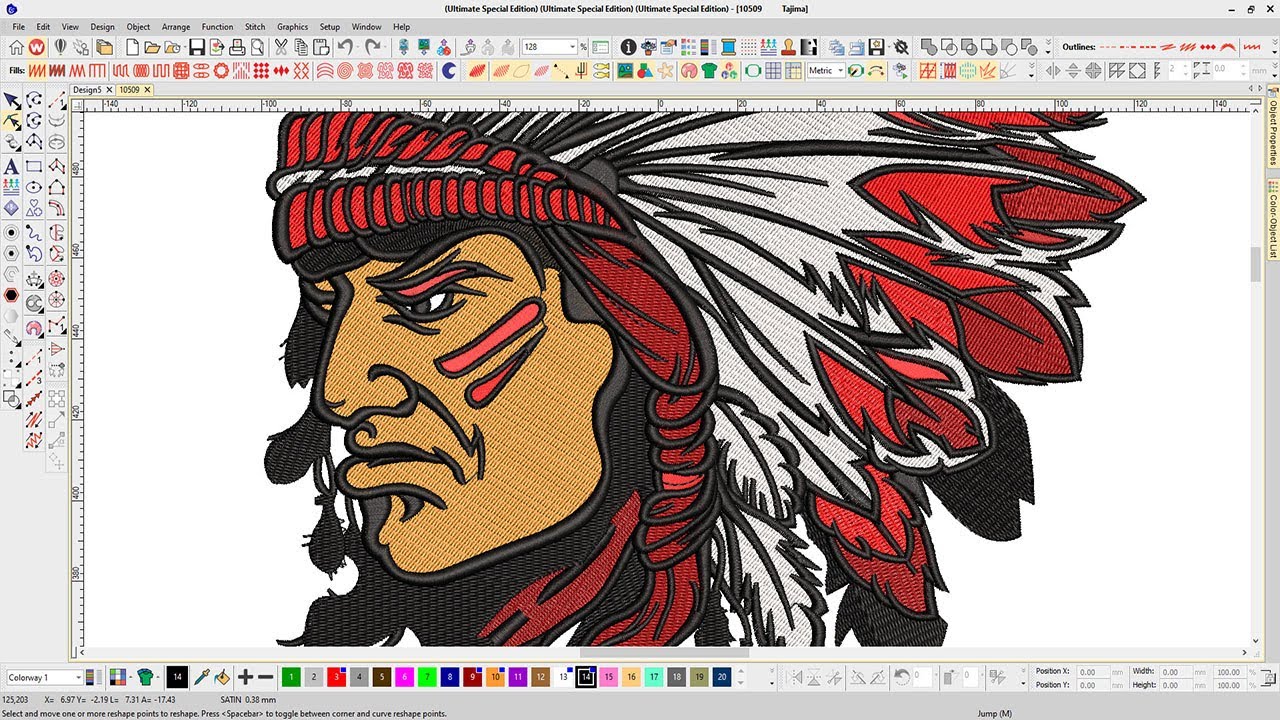Viewport: 1280px width, 720px height.
Task: Click the Home icon in the toolbar
Action: (16, 47)
